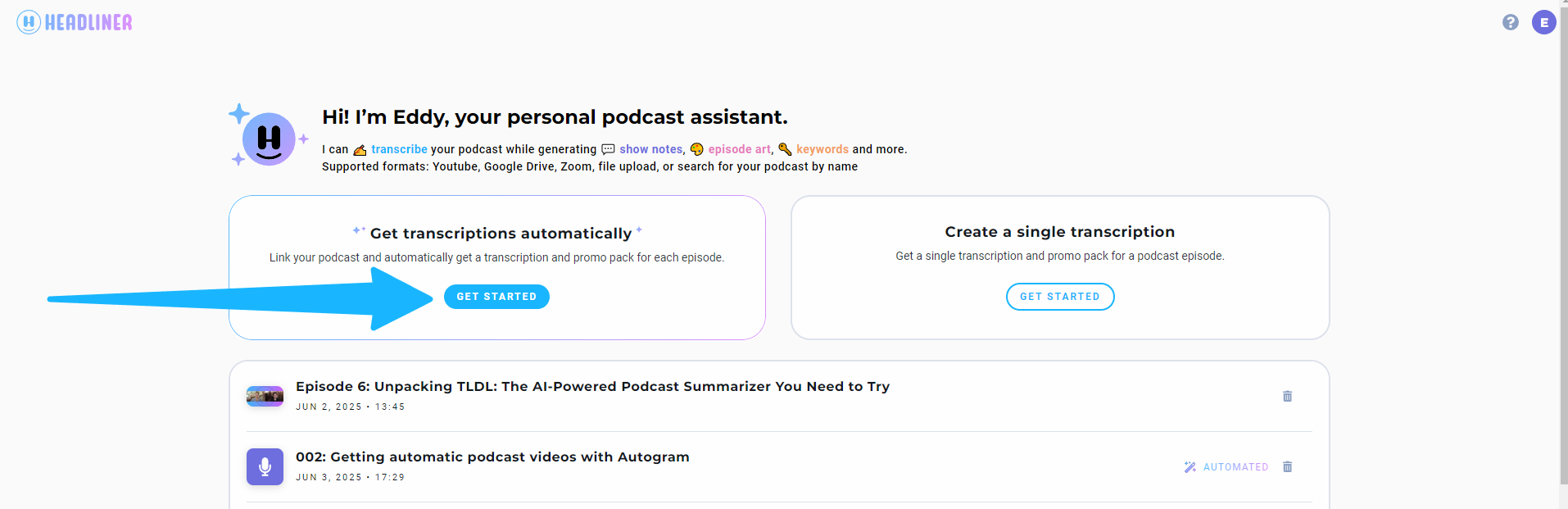Click the Automated label on Autogram episode

point(1235,466)
